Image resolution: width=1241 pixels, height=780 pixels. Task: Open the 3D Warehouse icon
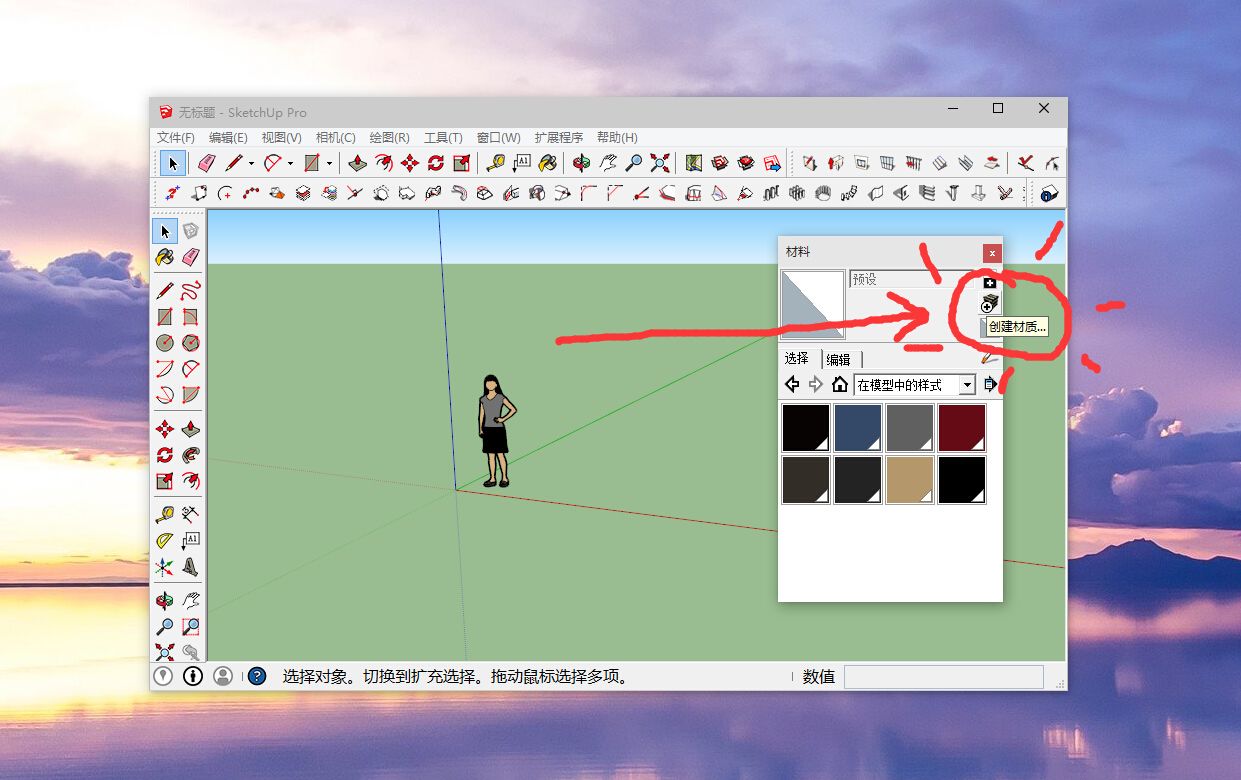point(719,163)
